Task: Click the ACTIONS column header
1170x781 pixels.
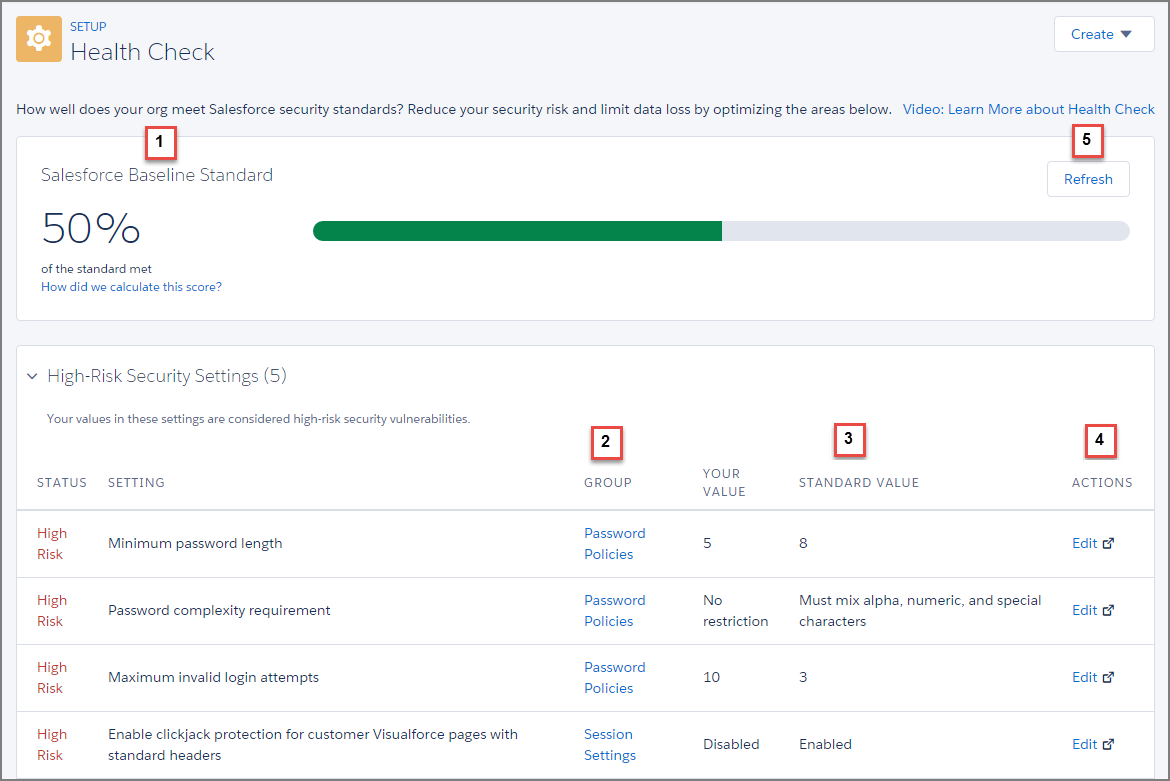Action: pos(1102,483)
